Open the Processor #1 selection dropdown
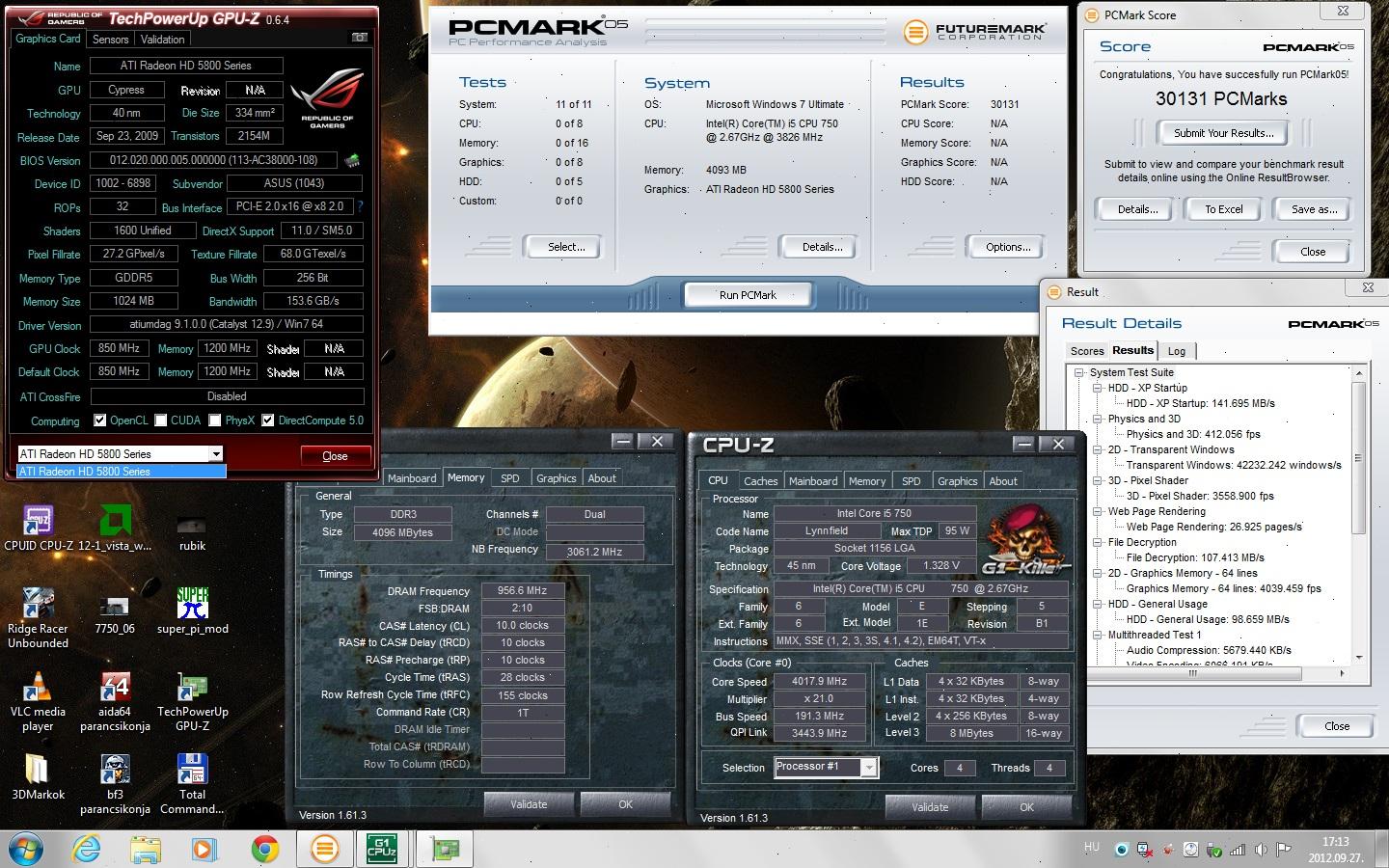This screenshot has width=1389, height=868. coord(869,767)
